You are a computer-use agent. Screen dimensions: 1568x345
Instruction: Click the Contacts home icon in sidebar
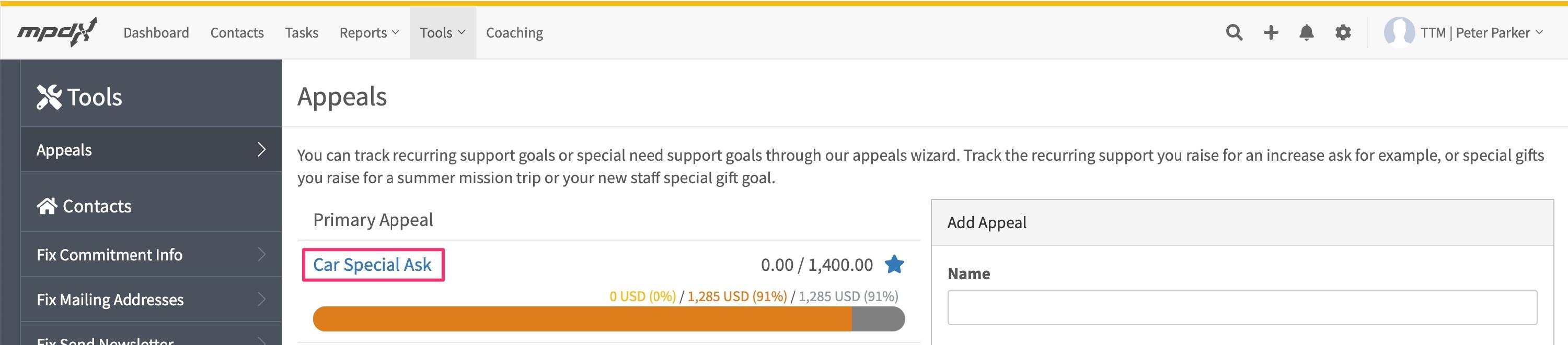(47, 206)
